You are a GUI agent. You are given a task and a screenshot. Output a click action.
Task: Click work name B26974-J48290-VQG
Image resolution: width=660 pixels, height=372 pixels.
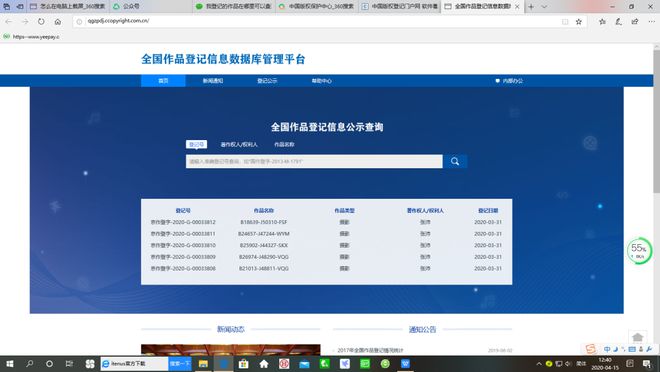coord(264,257)
